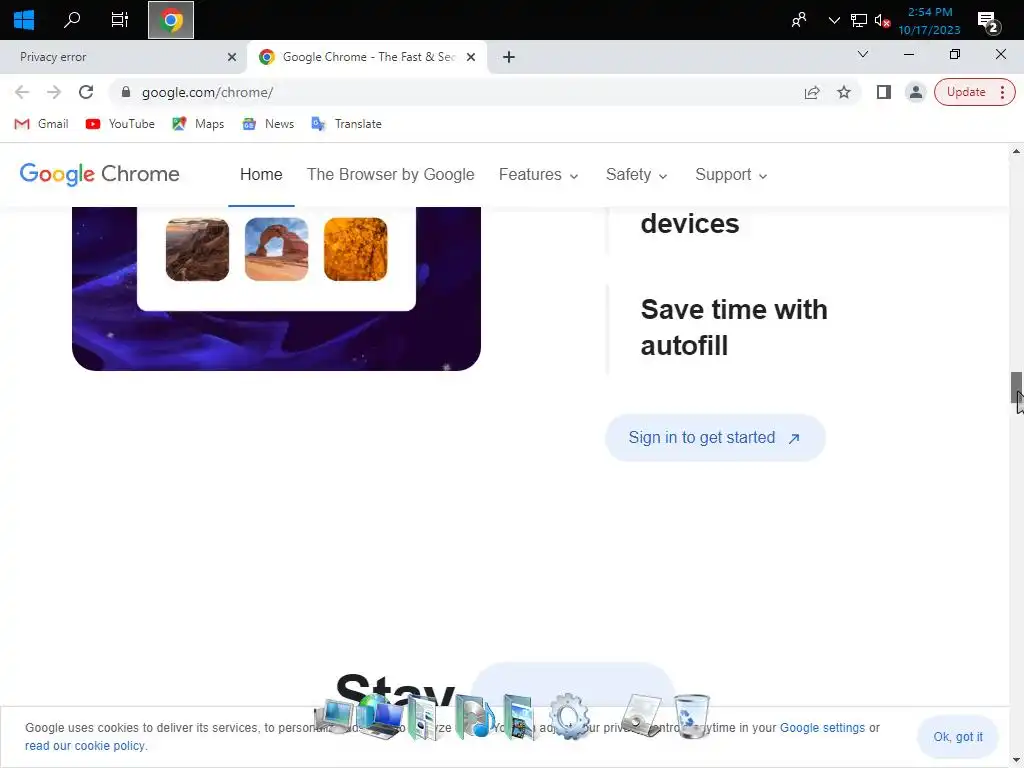This screenshot has height=768, width=1024.
Task: Open a new browser tab
Action: point(509,57)
